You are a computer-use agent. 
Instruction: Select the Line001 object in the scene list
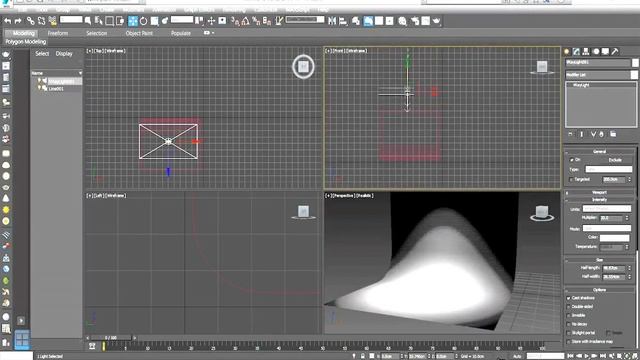[56, 89]
